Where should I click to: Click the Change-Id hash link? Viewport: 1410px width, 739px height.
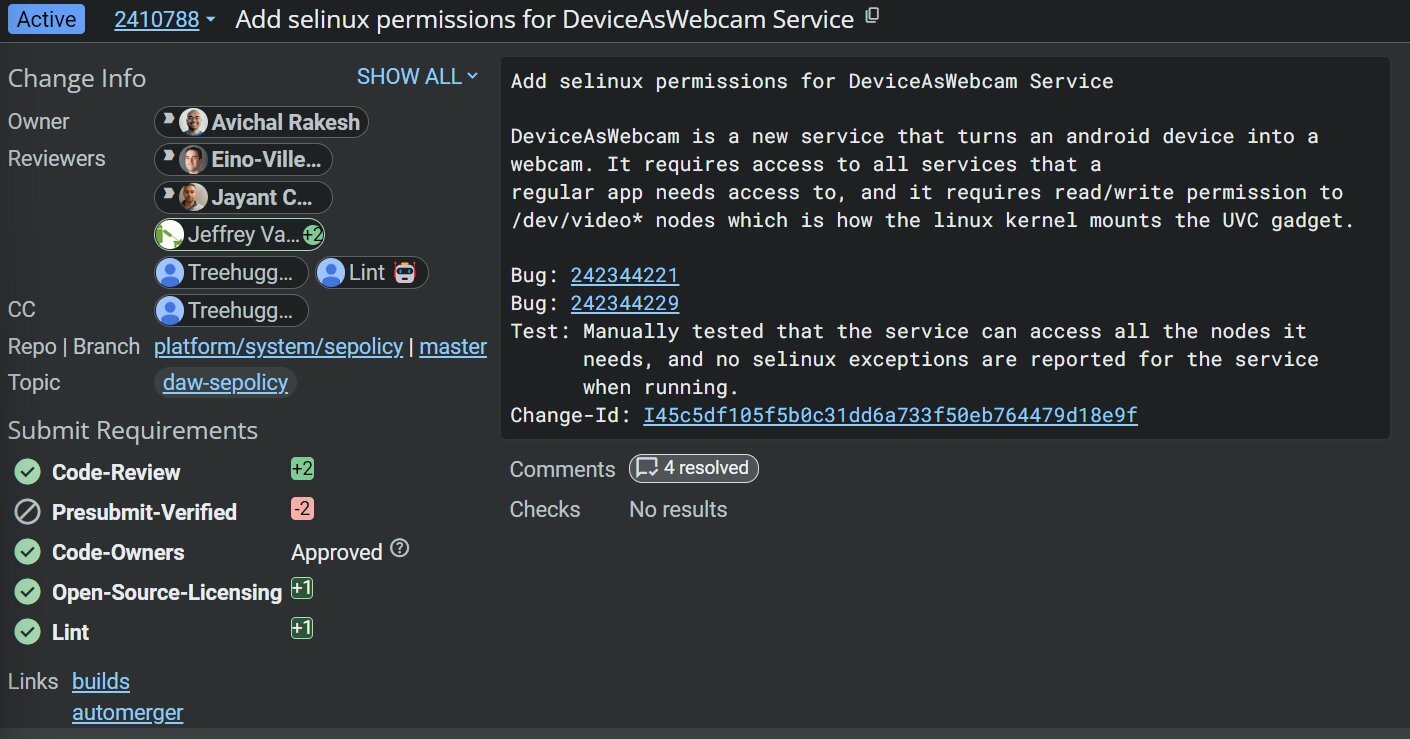point(890,415)
